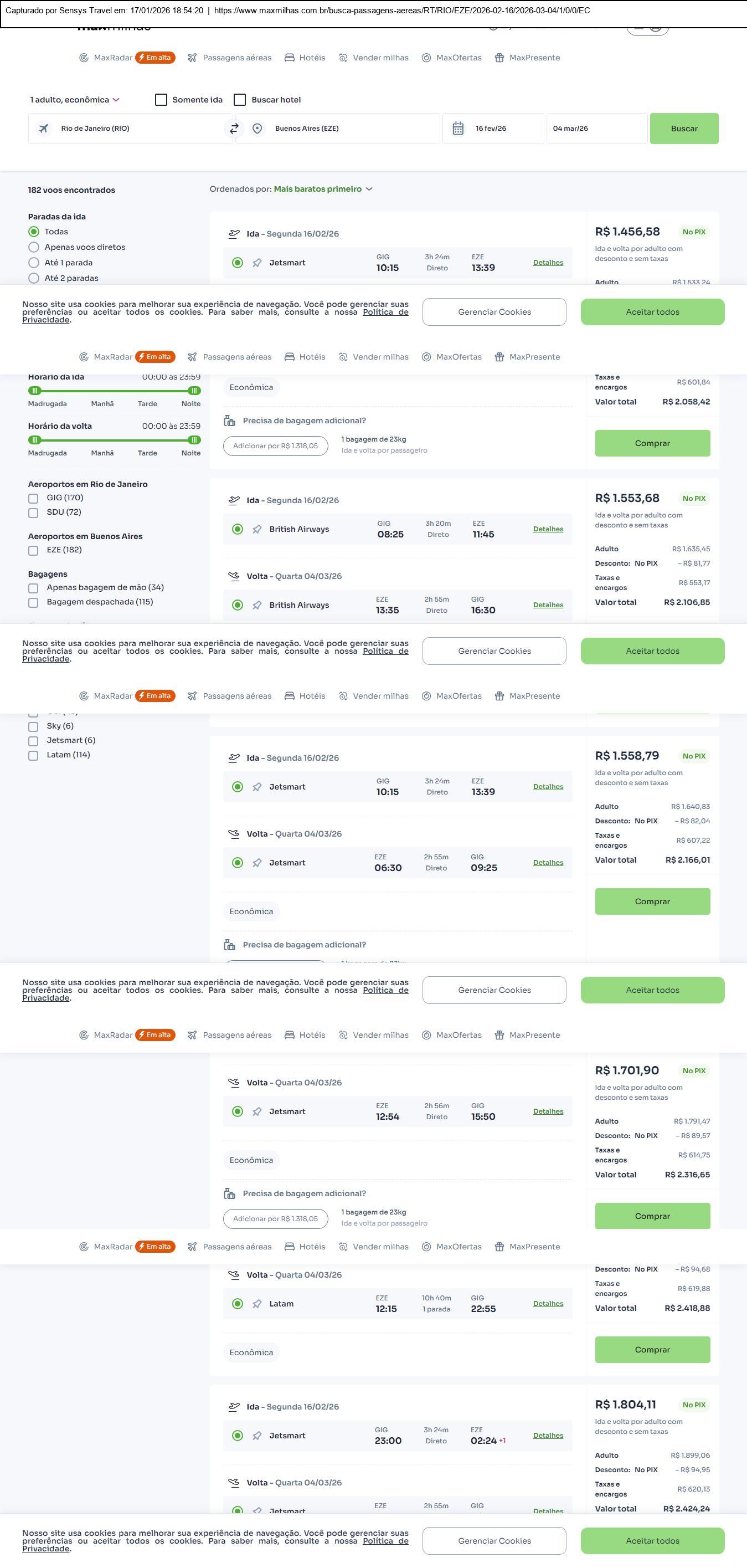Open Hotéis in the topmost navigation bar
The image size is (747, 1568).
[305, 58]
